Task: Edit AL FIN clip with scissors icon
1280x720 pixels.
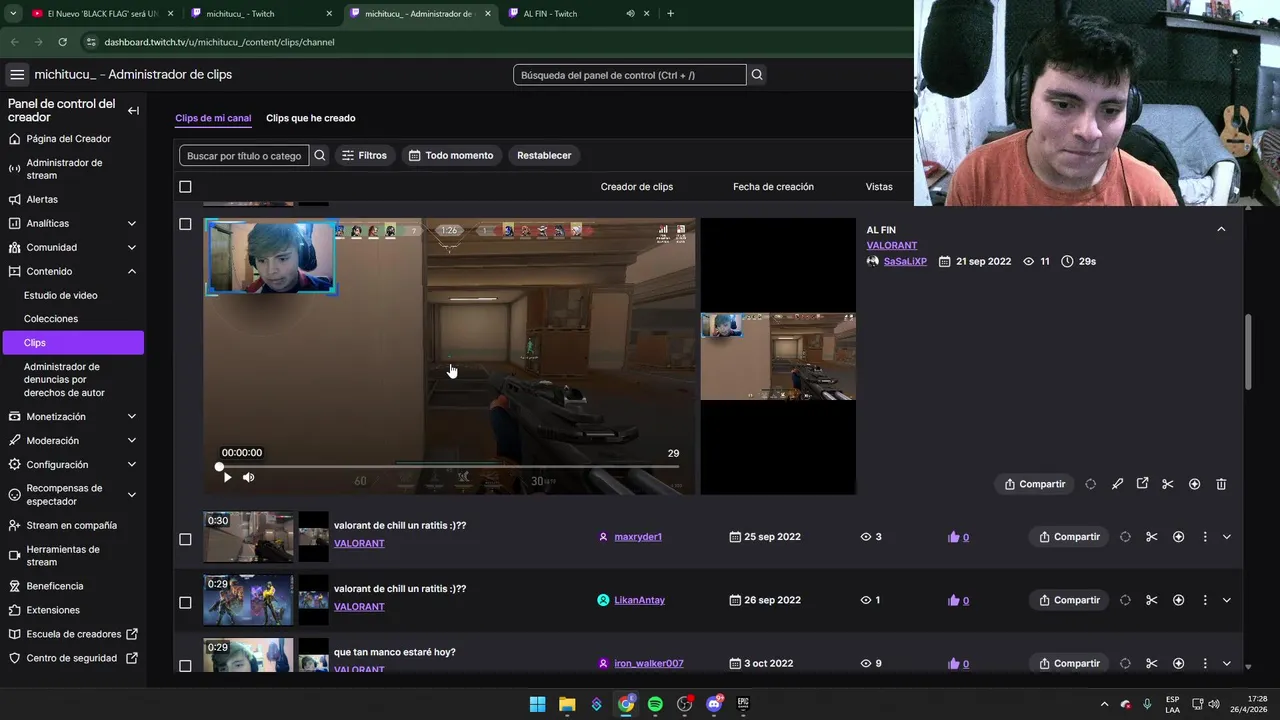Action: pyautogui.click(x=1167, y=484)
